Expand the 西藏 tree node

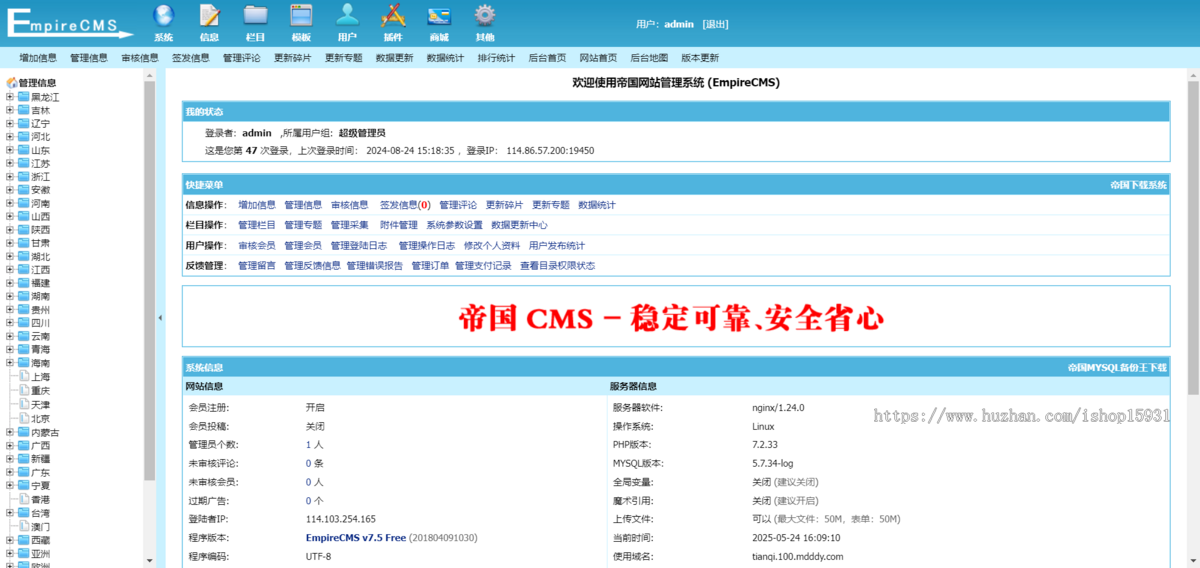(x=10, y=540)
